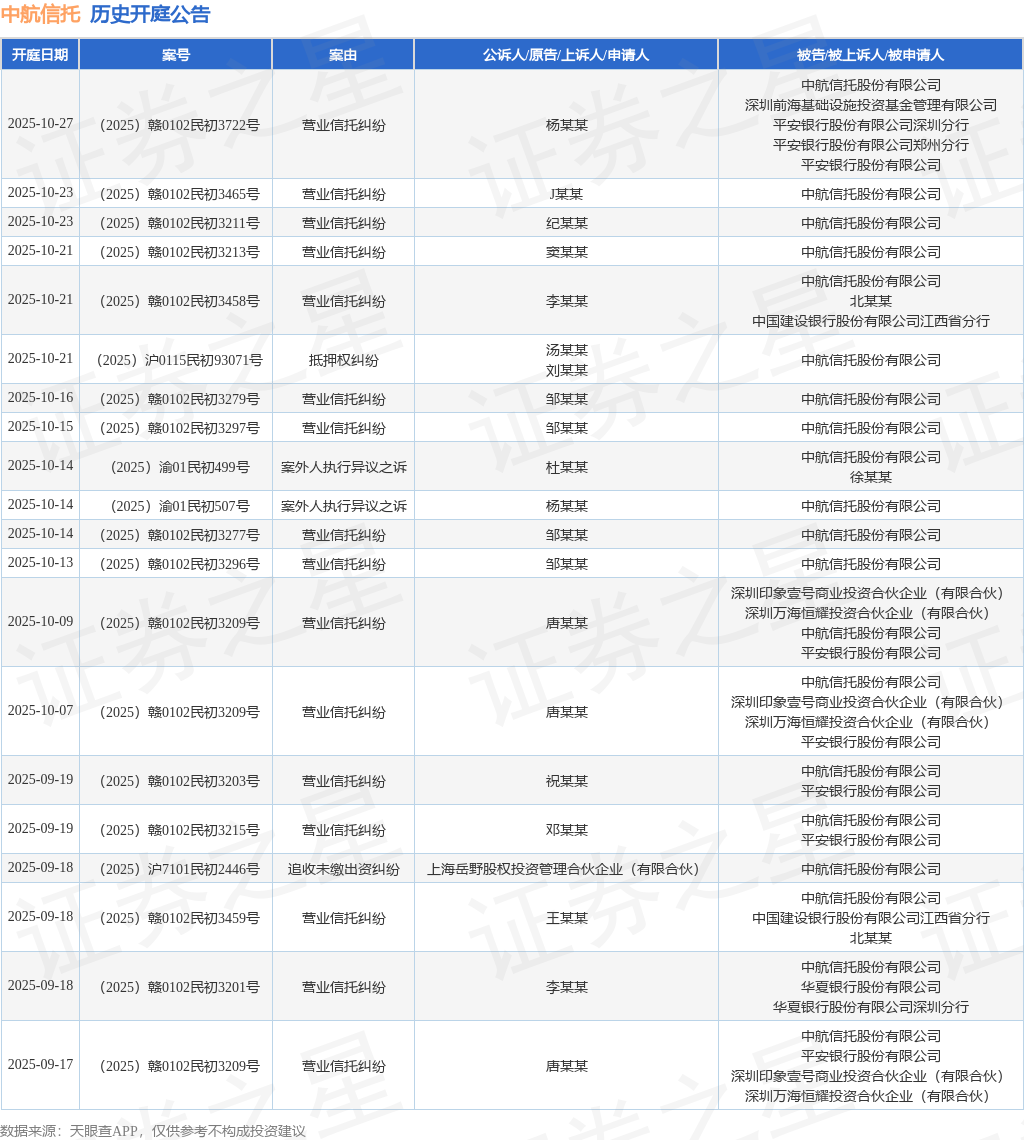
Task: Click the 历史开庭公告 heading
Action: coord(150,15)
